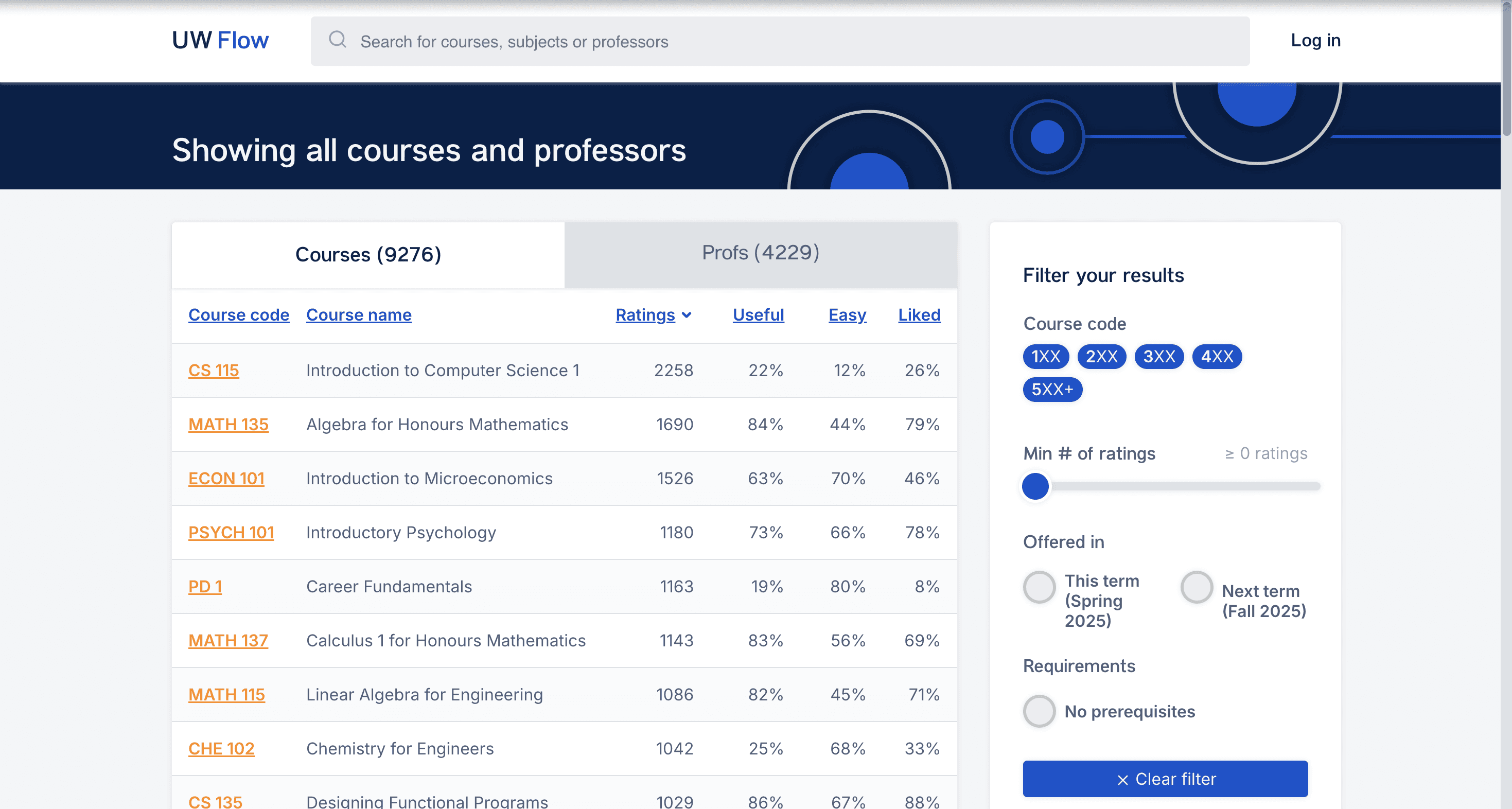The width and height of the screenshot is (1512, 809).
Task: Toggle the 2XX course code chip
Action: click(x=1101, y=356)
